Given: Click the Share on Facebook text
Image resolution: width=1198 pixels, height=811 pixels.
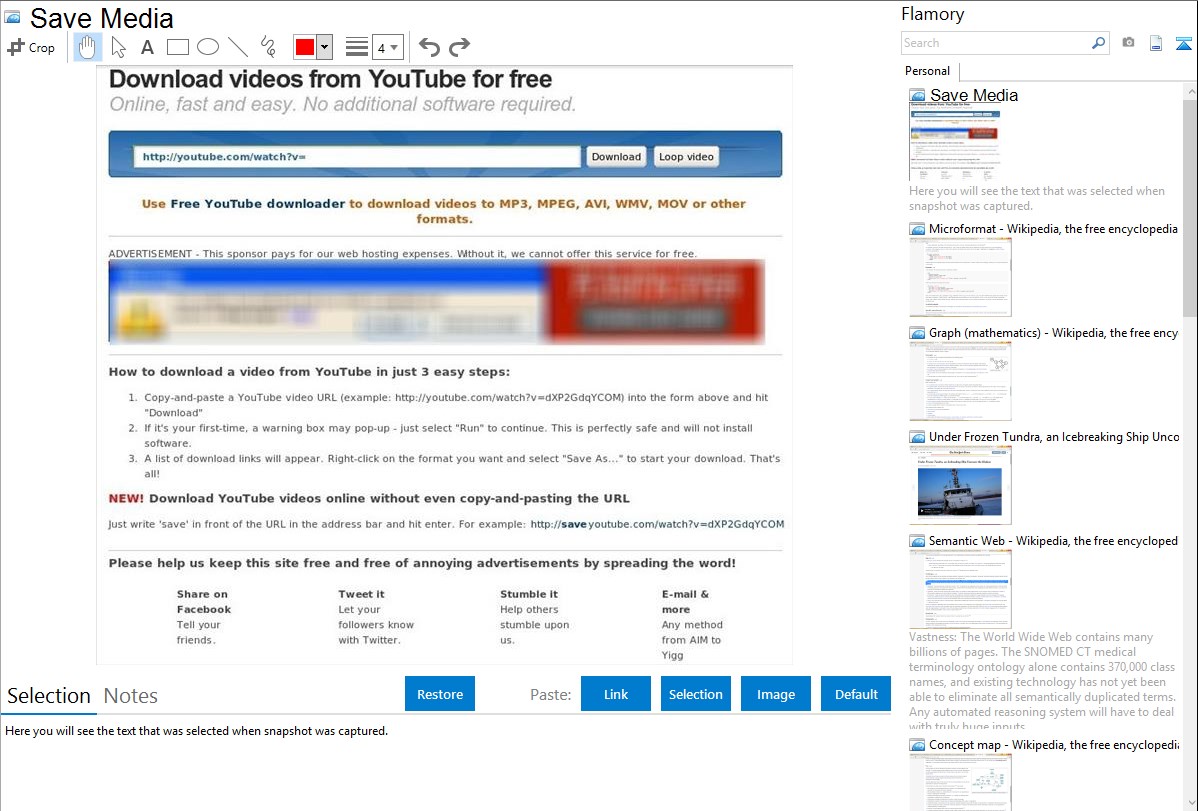Looking at the screenshot, I should (203, 602).
